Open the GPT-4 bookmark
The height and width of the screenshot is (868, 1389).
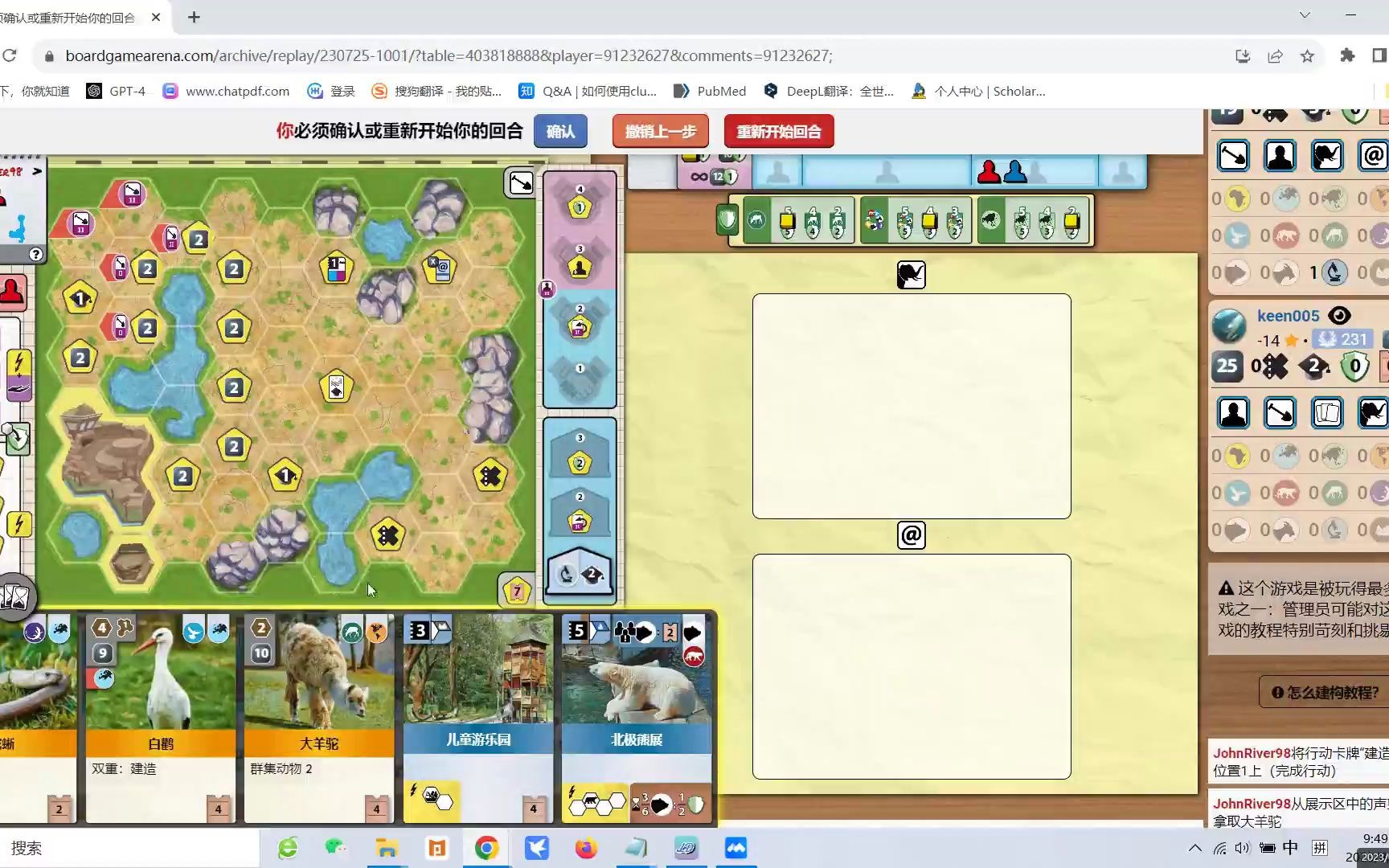[117, 91]
